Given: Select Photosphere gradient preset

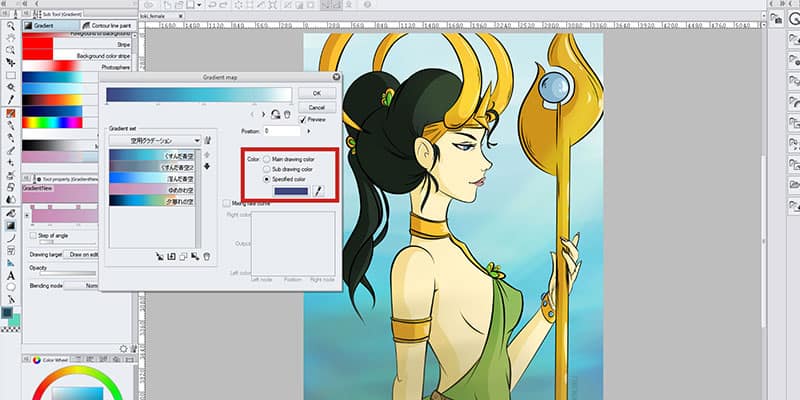Looking at the screenshot, I should click(77, 67).
